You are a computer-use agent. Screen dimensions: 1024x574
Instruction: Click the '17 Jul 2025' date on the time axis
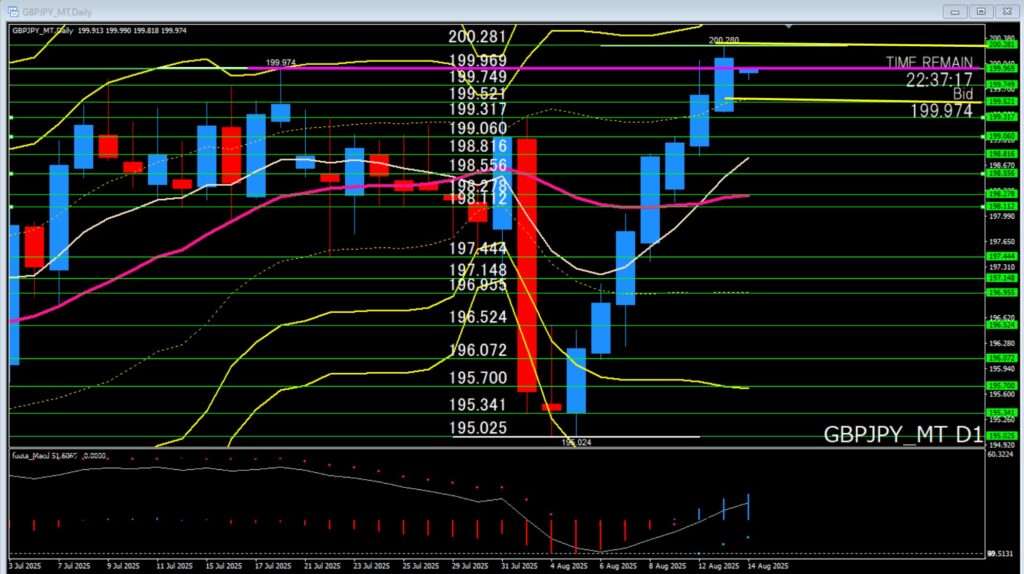pos(272,566)
